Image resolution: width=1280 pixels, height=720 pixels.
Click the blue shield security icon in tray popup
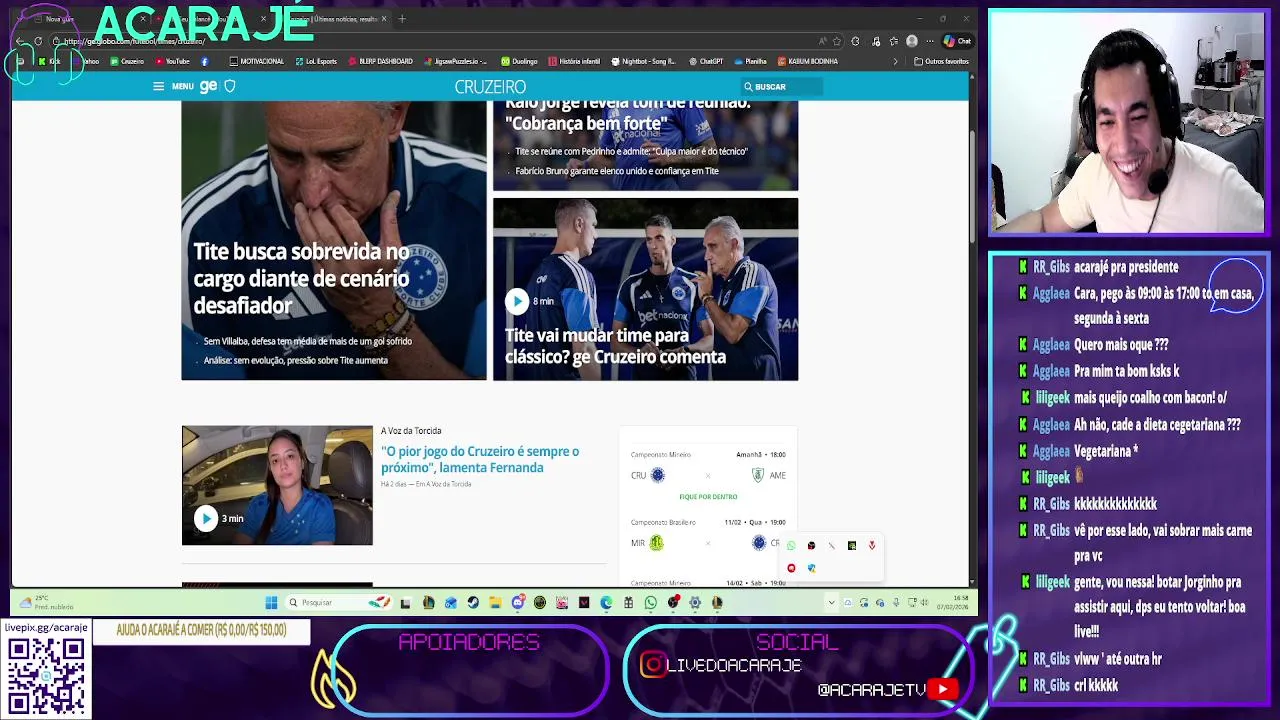(x=811, y=568)
